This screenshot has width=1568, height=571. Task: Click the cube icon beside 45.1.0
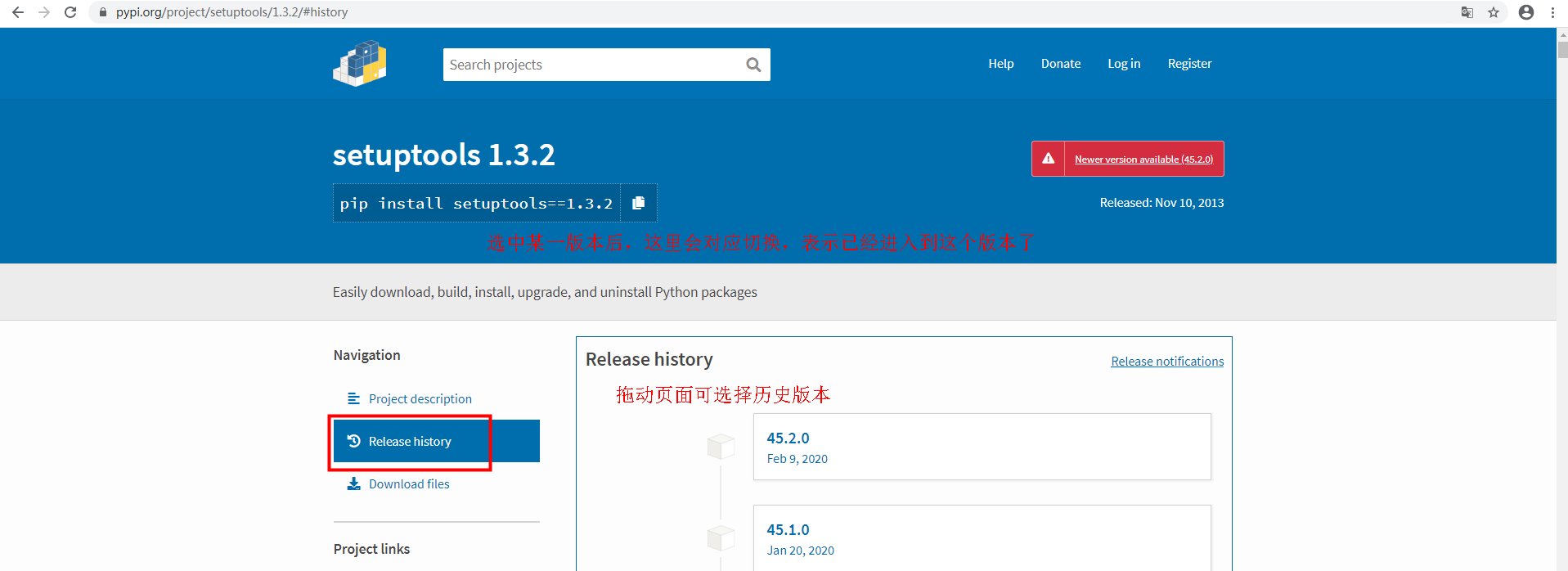click(x=721, y=538)
